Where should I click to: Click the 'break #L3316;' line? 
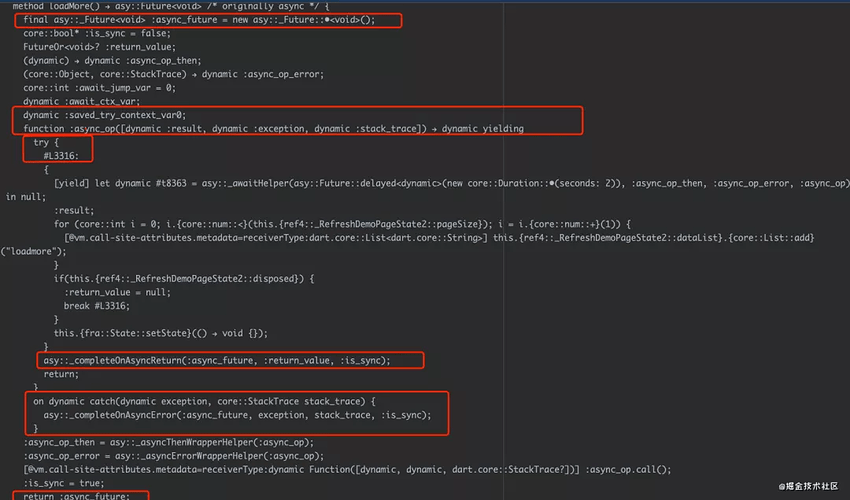96,306
